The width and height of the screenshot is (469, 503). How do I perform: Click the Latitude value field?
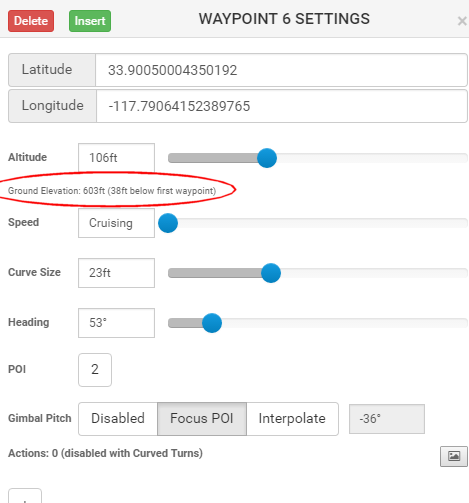(281, 70)
